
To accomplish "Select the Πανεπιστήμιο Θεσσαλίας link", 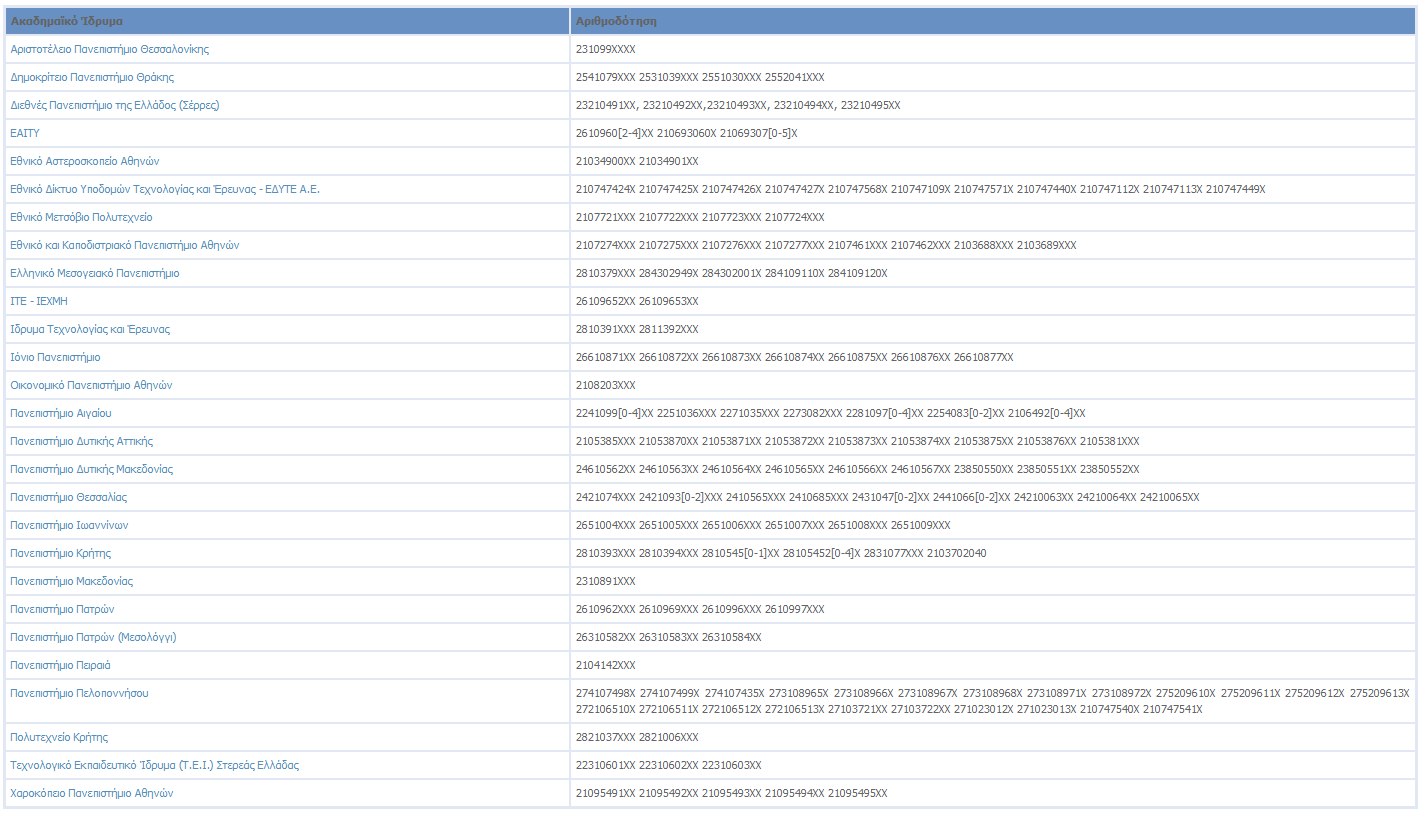I will (68, 497).
